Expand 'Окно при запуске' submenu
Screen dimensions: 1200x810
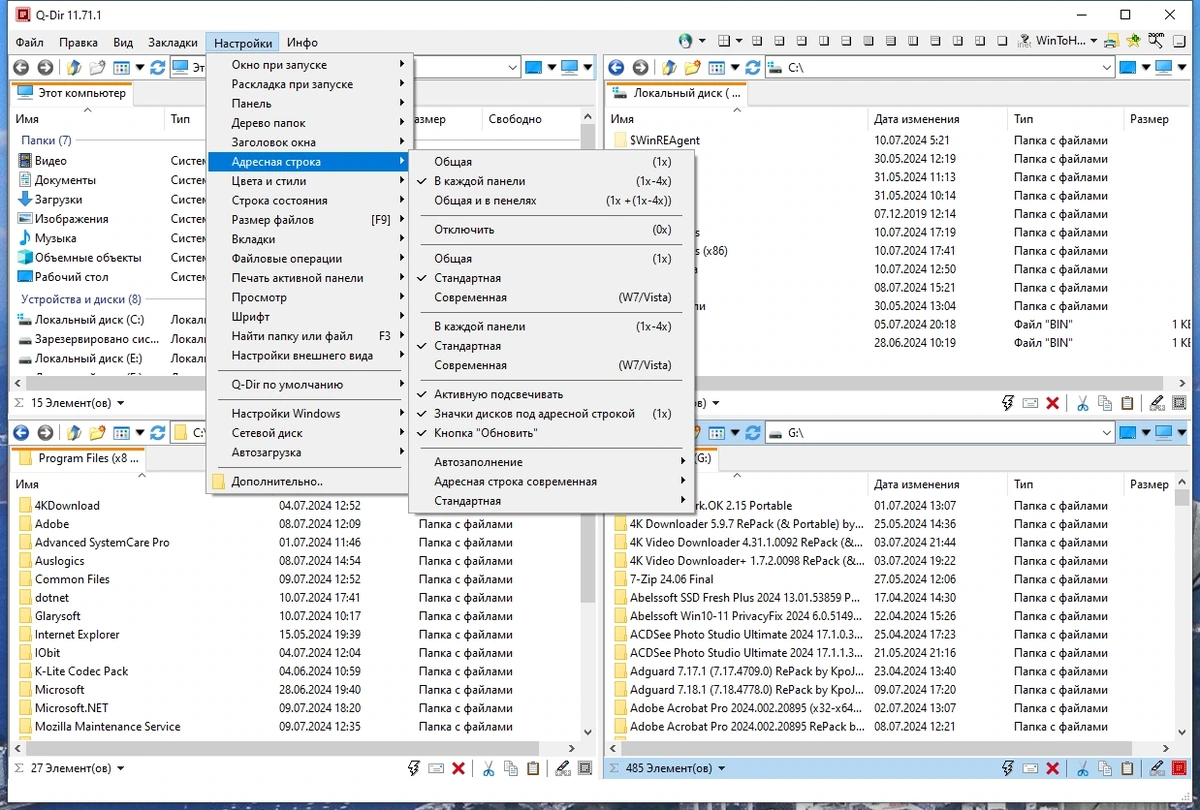point(308,64)
